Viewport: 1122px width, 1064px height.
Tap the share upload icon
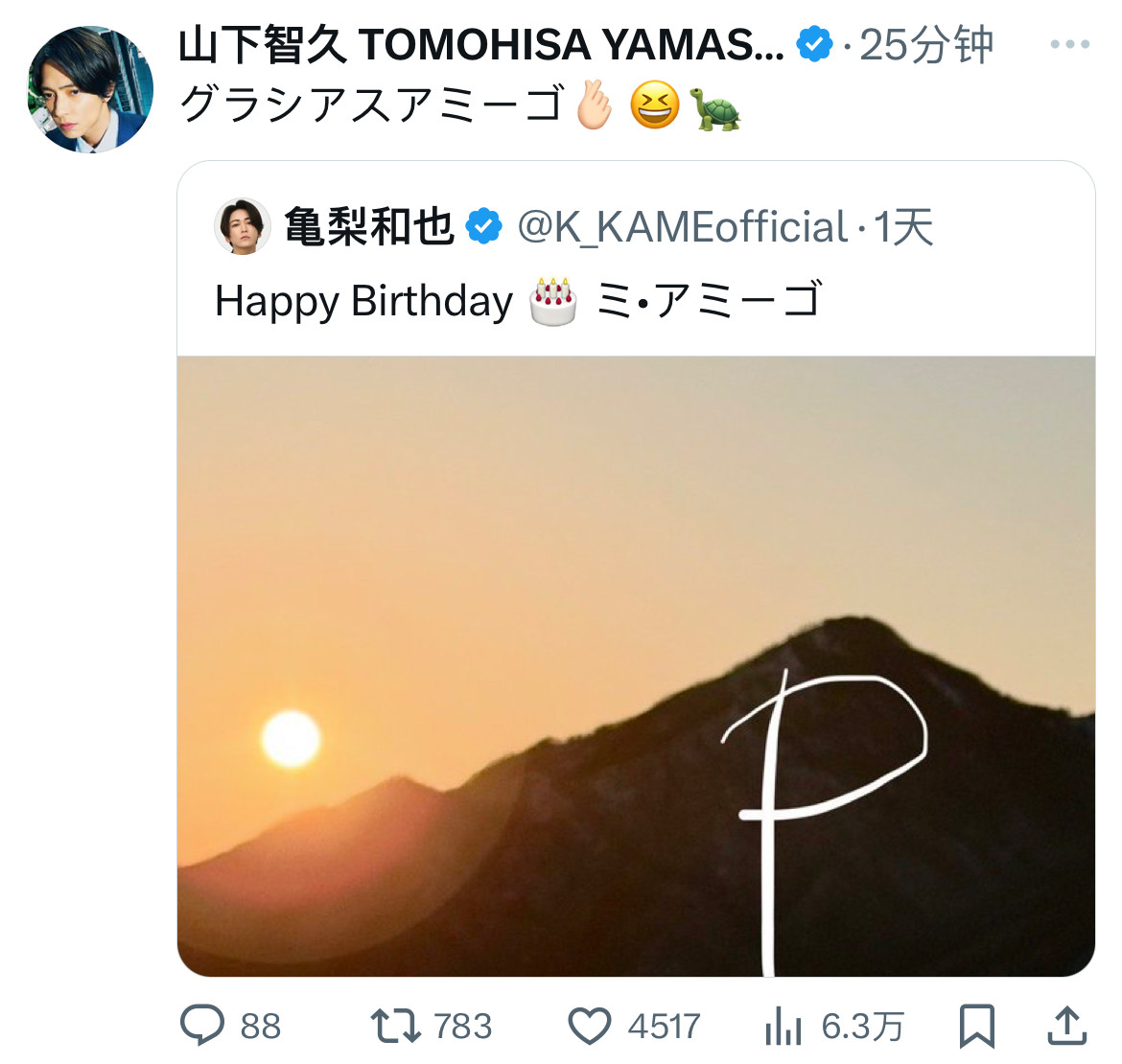point(1066,1025)
